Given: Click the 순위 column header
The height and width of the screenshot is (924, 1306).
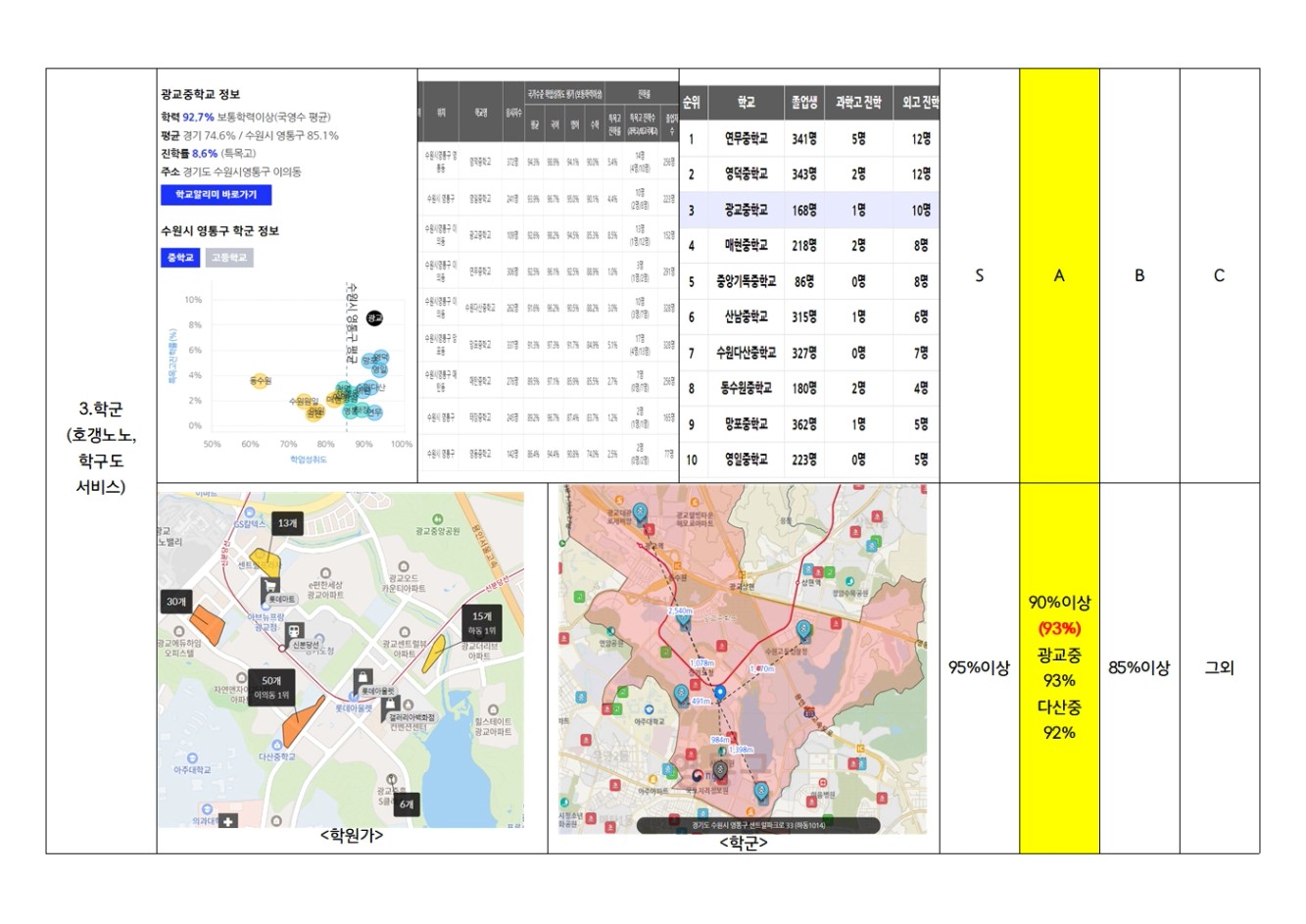Looking at the screenshot, I should point(691,102).
